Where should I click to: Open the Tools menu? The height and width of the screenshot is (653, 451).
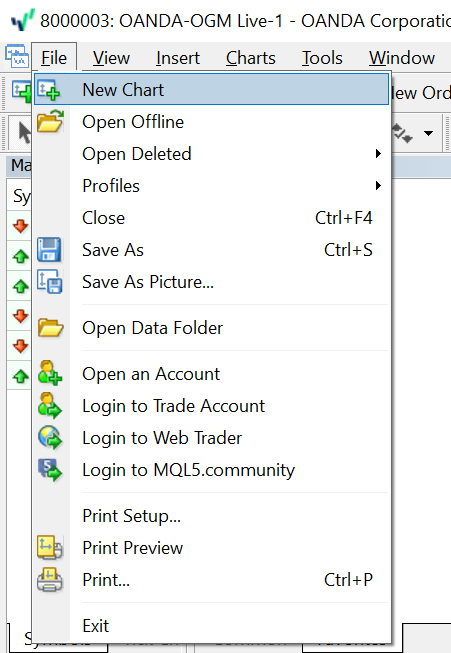coord(322,57)
